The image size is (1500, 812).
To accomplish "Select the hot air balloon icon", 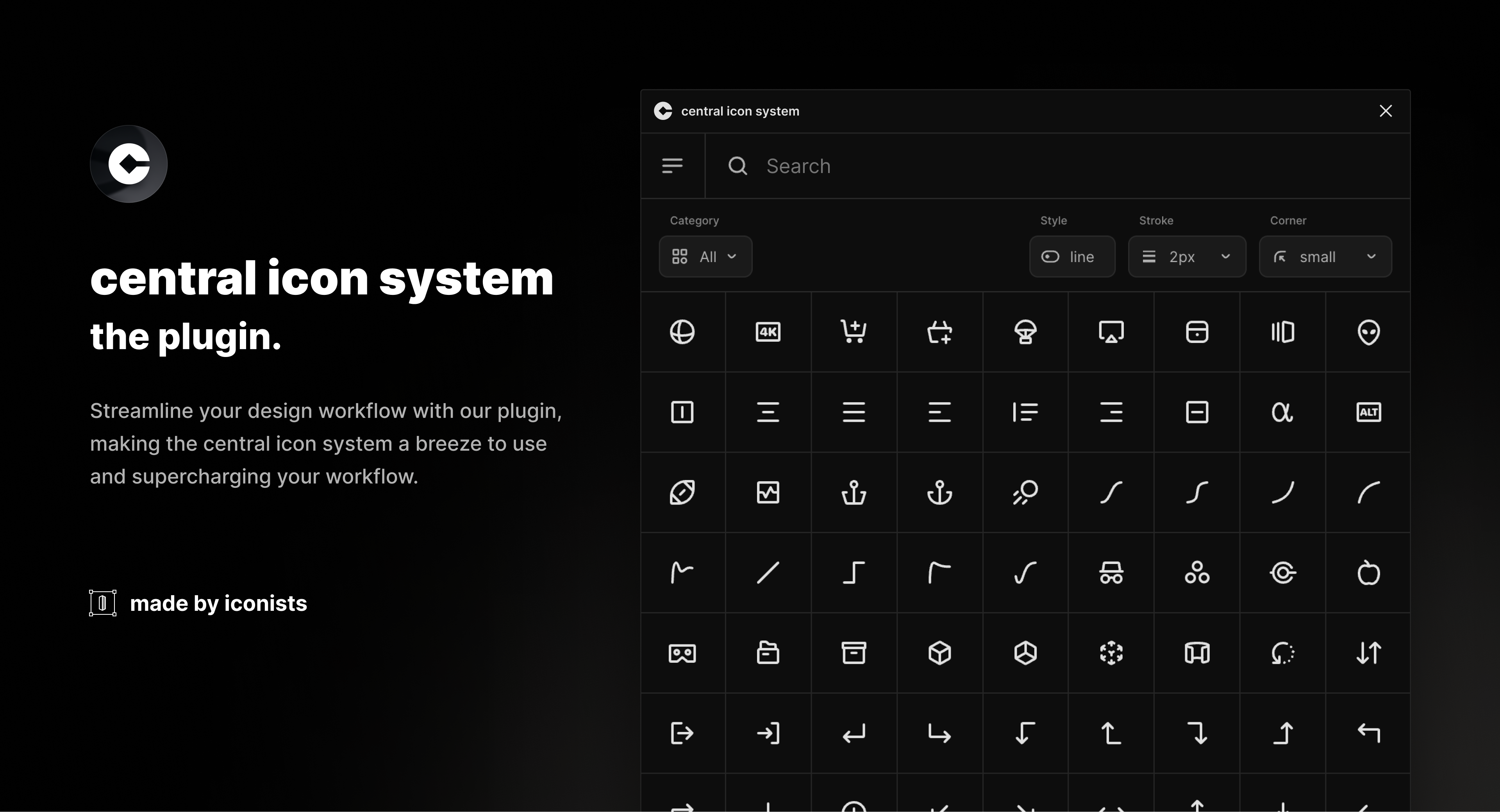I will point(1025,332).
